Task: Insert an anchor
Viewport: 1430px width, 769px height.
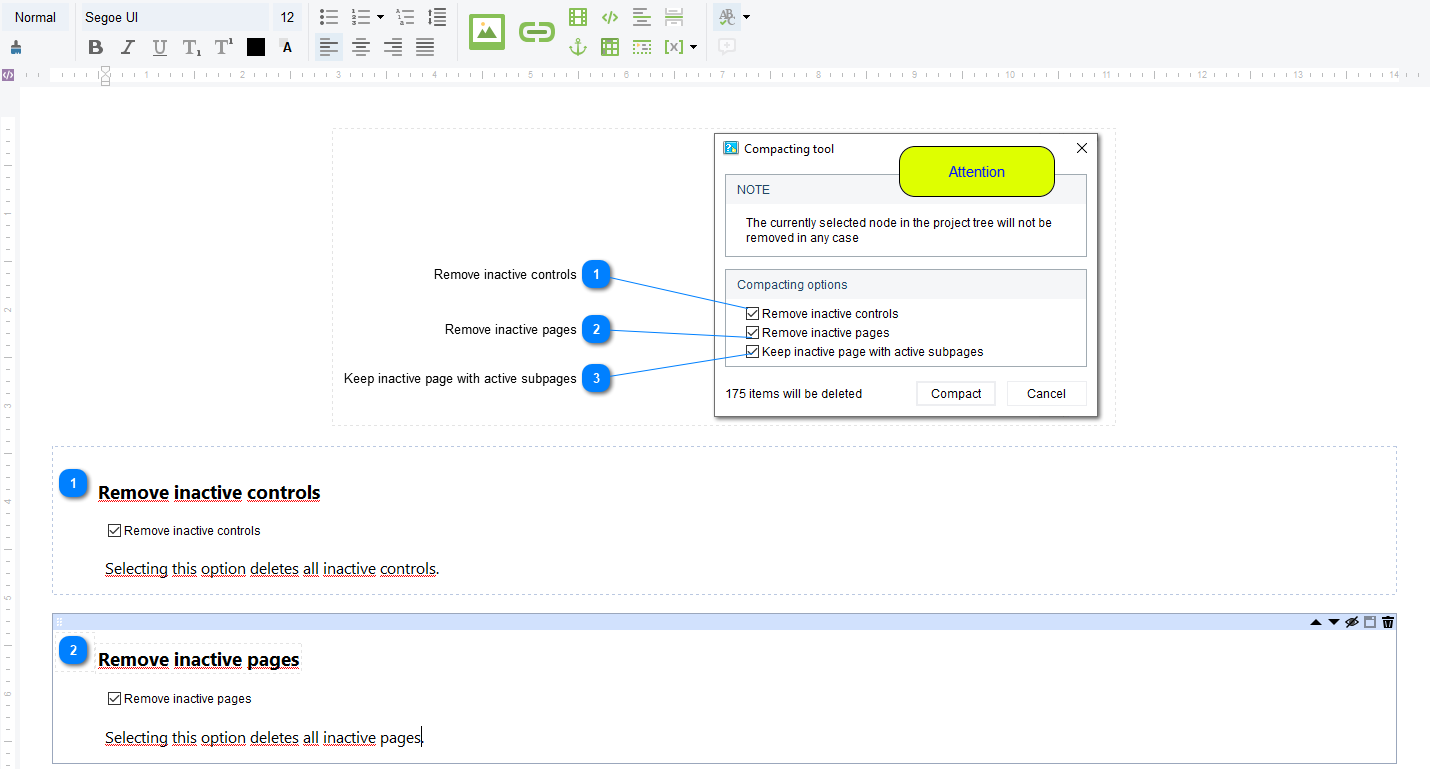Action: pos(578,47)
